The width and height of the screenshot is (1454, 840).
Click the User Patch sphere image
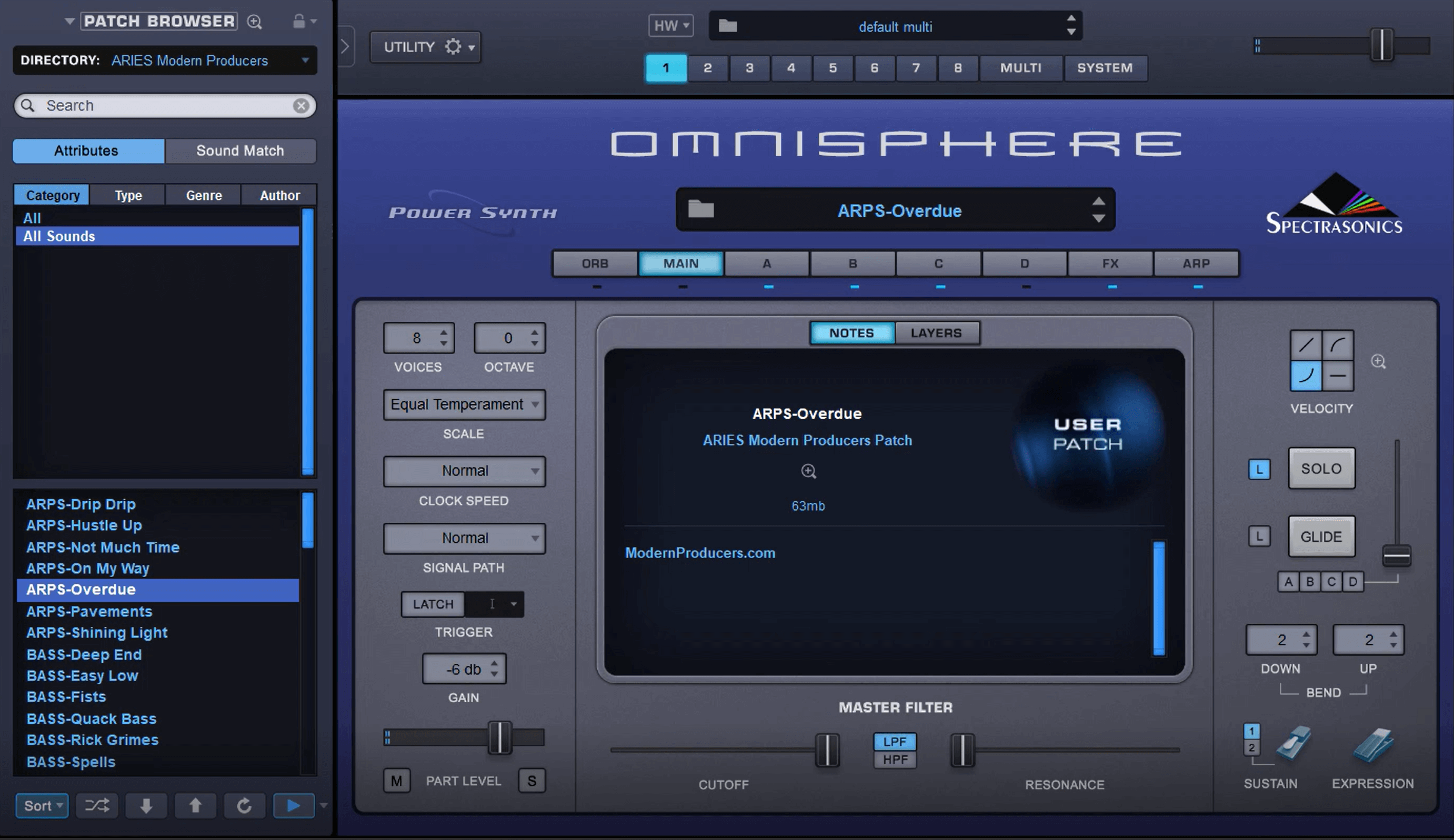(1088, 437)
